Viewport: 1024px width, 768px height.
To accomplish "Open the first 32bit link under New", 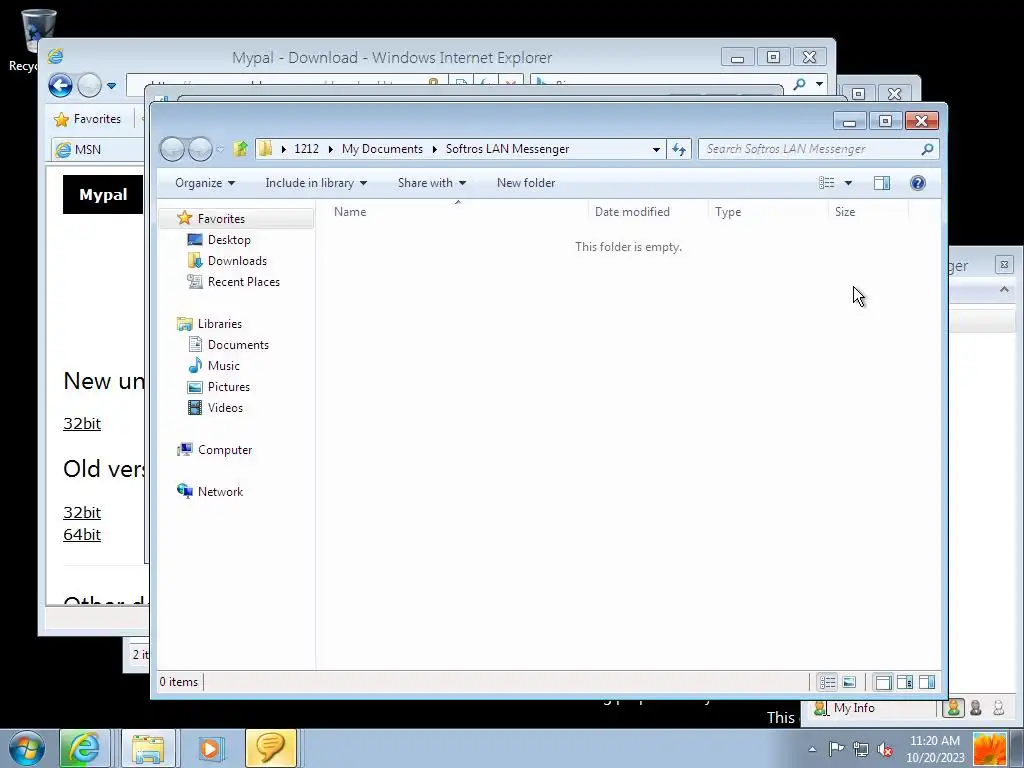I will 82,423.
